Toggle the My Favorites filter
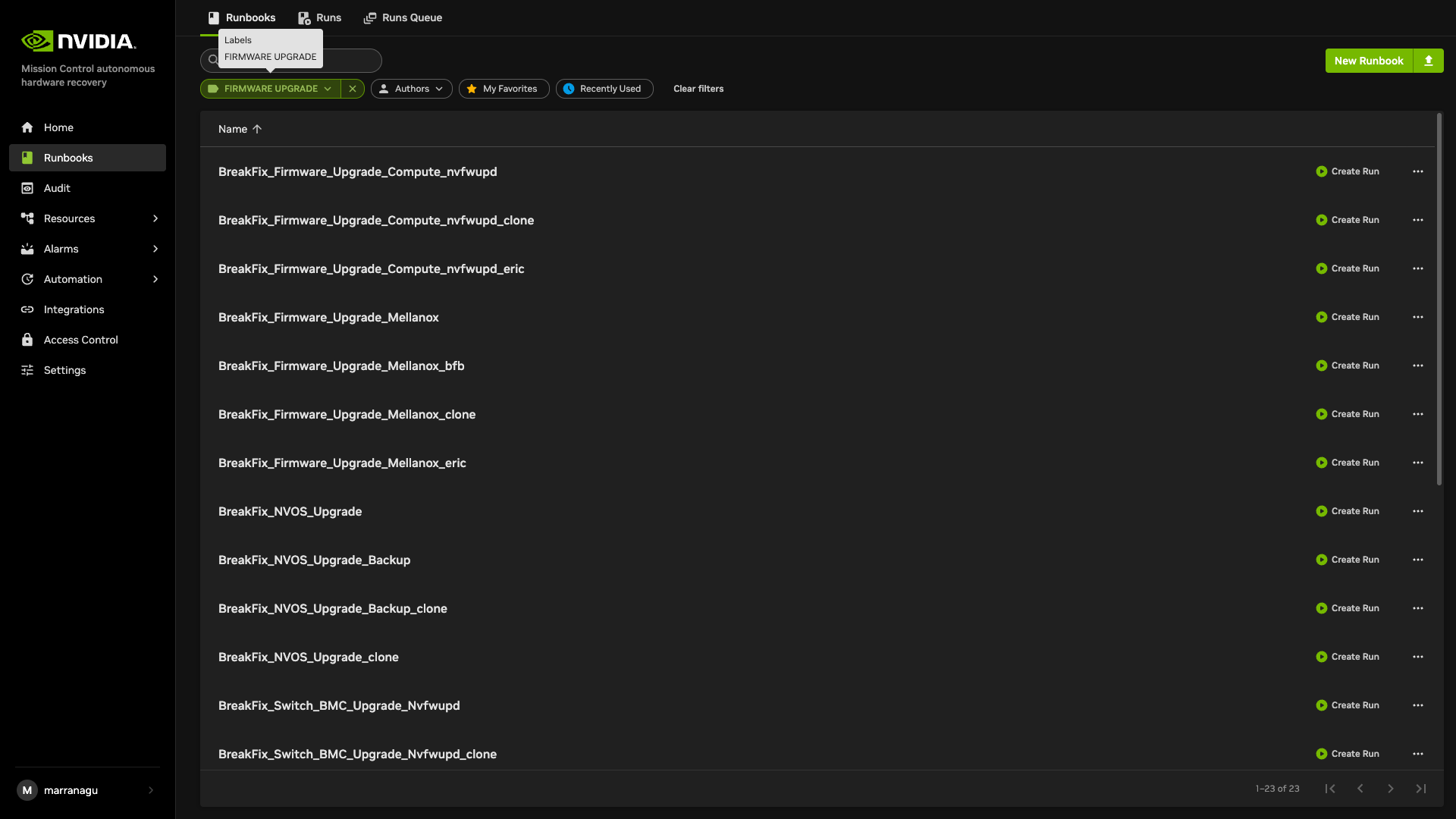The image size is (1456, 819). (504, 89)
